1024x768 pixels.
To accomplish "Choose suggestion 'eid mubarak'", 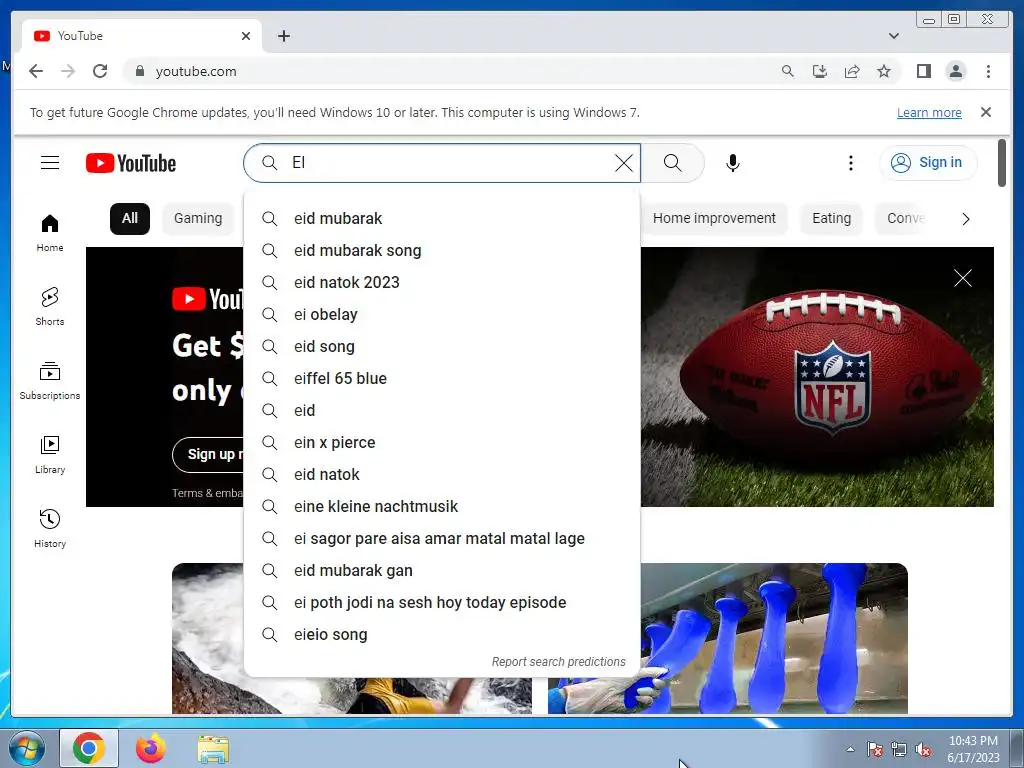I will coord(441,218).
